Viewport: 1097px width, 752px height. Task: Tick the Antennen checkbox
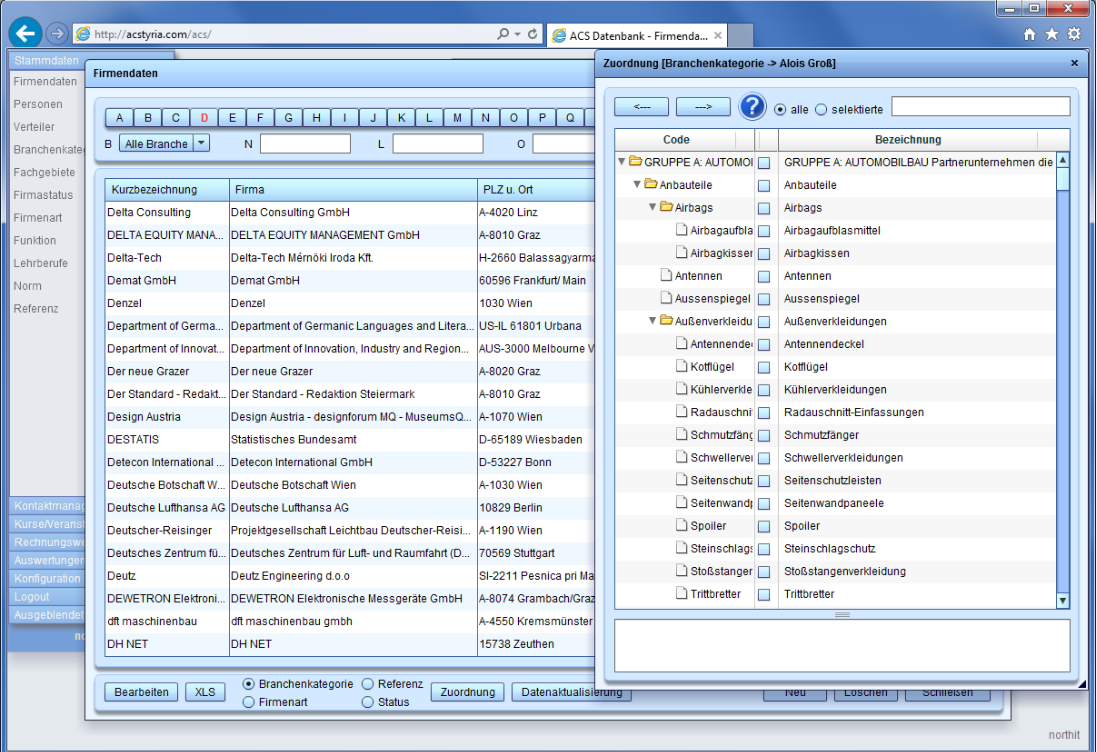pyautogui.click(x=764, y=276)
